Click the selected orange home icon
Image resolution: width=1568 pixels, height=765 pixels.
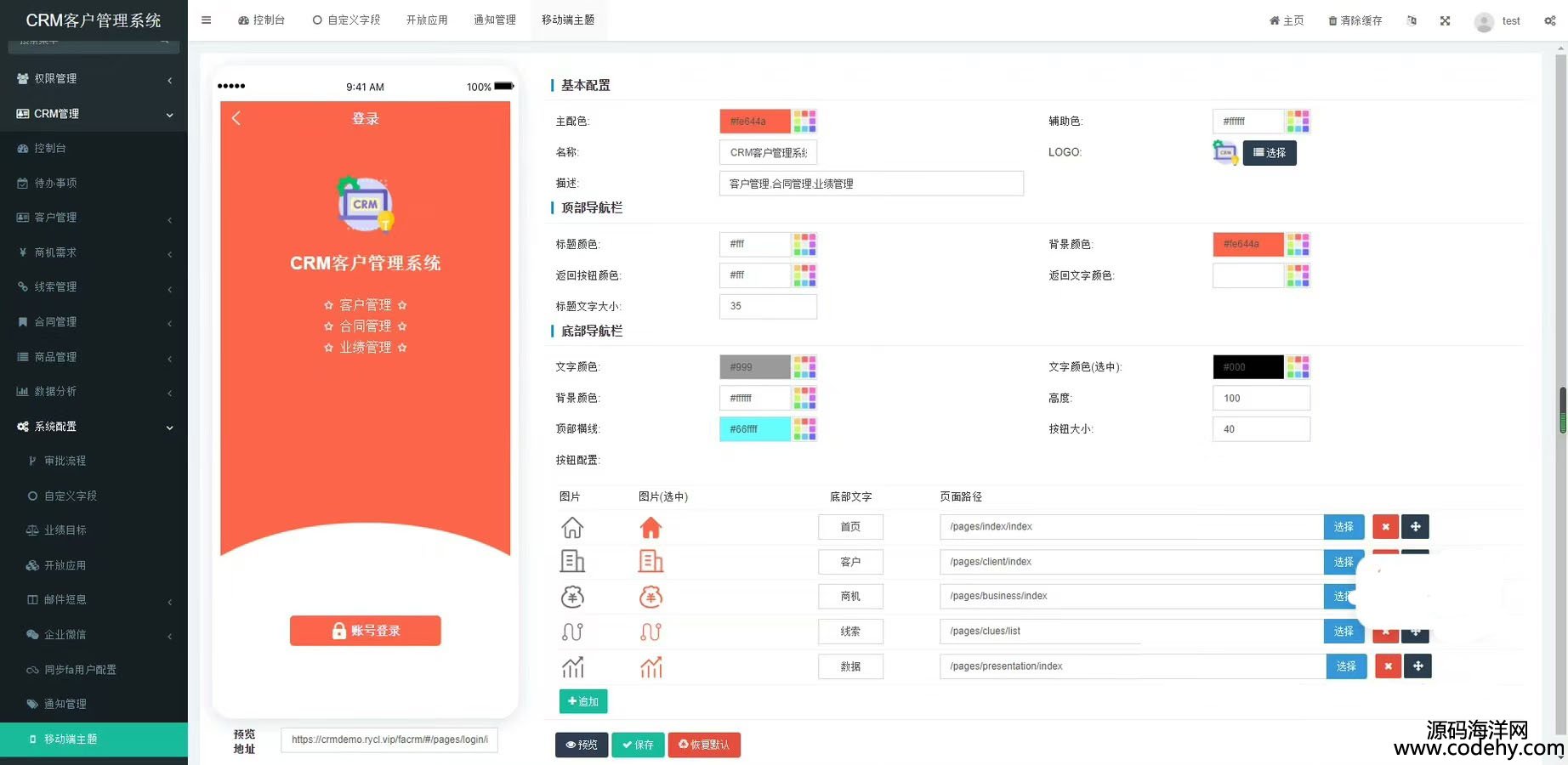click(650, 528)
